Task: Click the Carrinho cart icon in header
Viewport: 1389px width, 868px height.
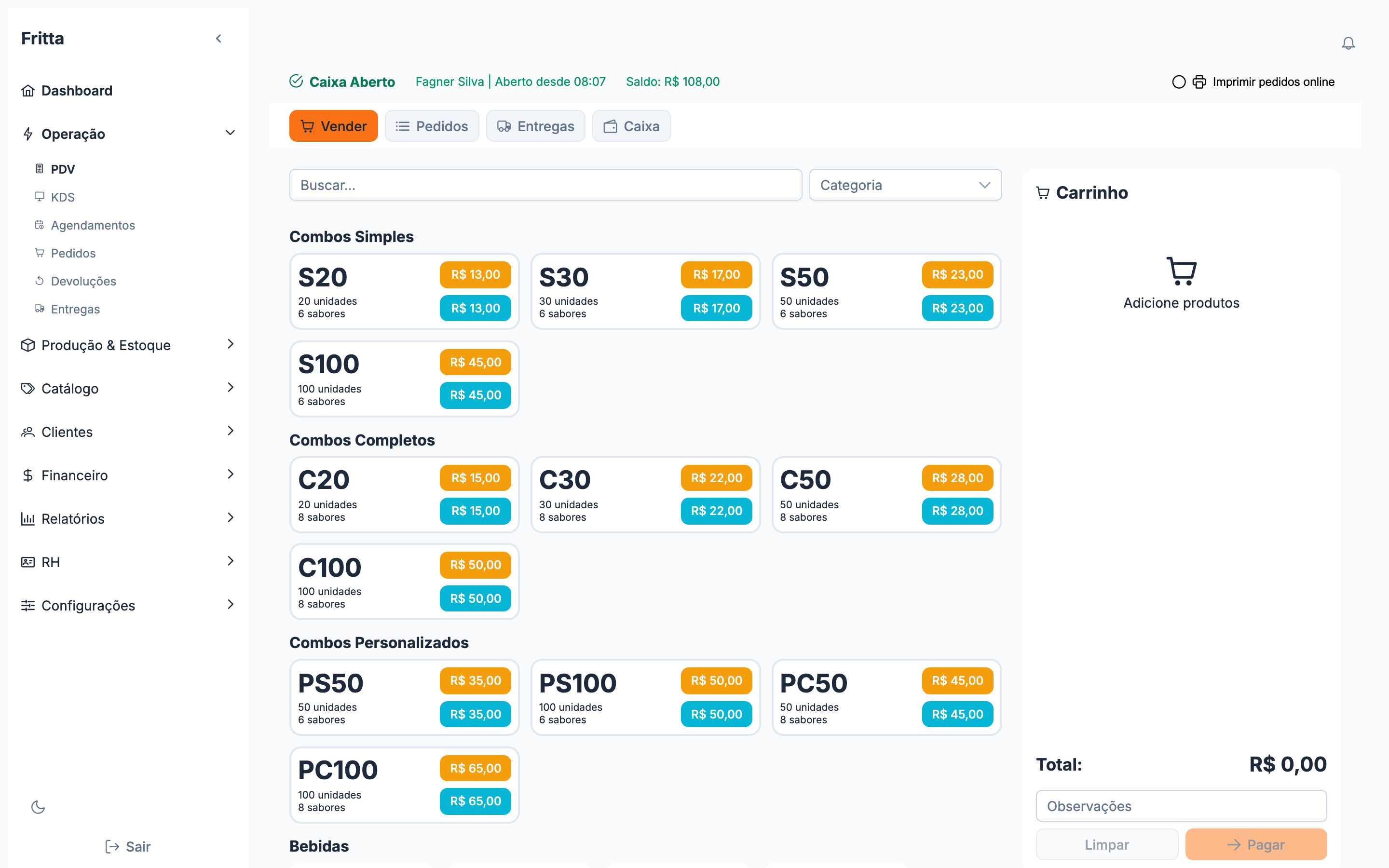Action: click(x=1042, y=193)
